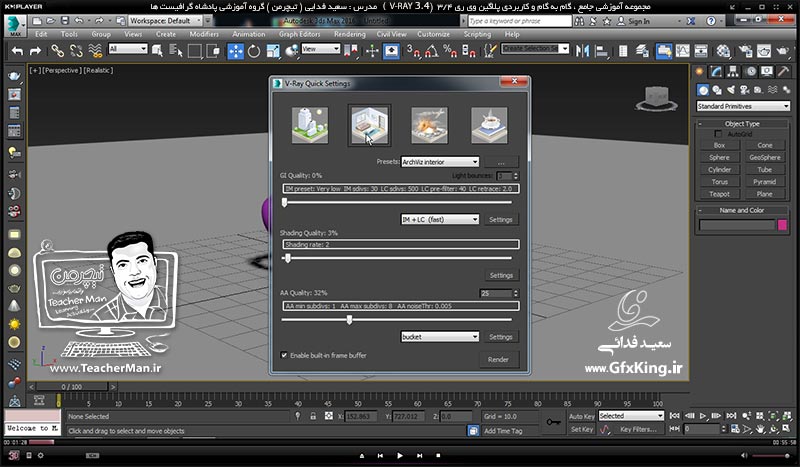Activate the Select and Rotate tool
800x467 pixels.
coord(254,51)
